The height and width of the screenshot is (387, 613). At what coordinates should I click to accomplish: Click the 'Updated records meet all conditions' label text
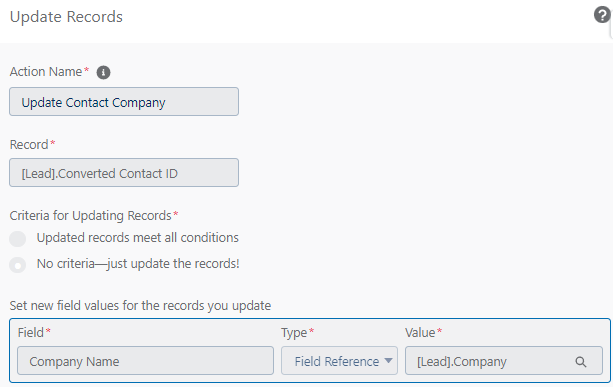[x=138, y=238]
